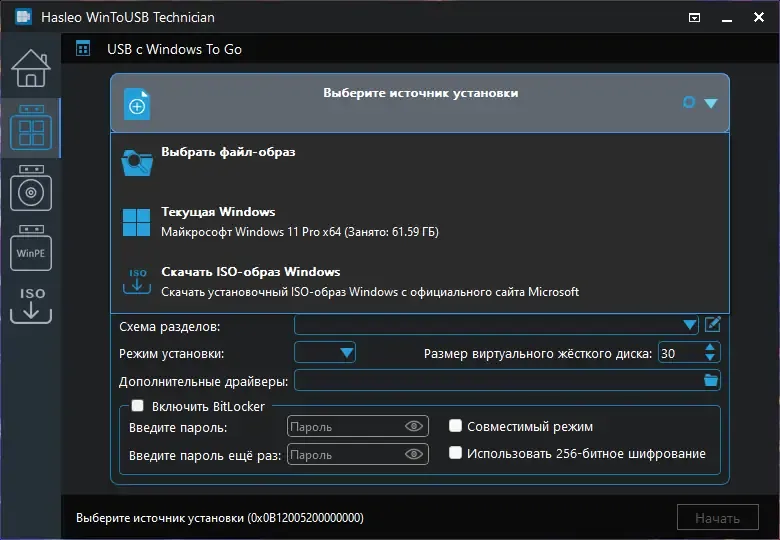Open the Home sidebar icon
The height and width of the screenshot is (540, 780).
point(30,69)
